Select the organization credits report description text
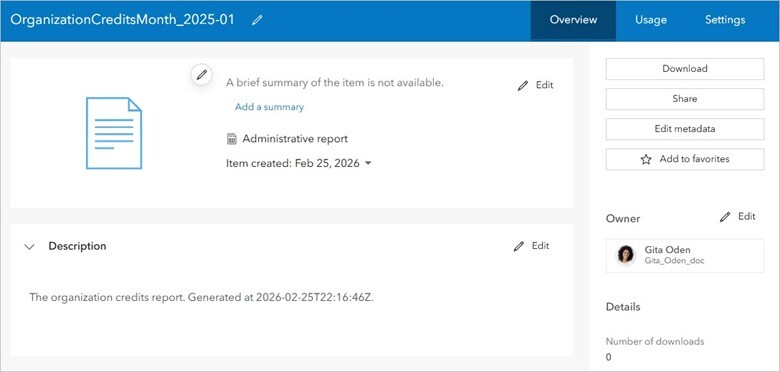Image resolution: width=780 pixels, height=372 pixels. tap(201, 297)
